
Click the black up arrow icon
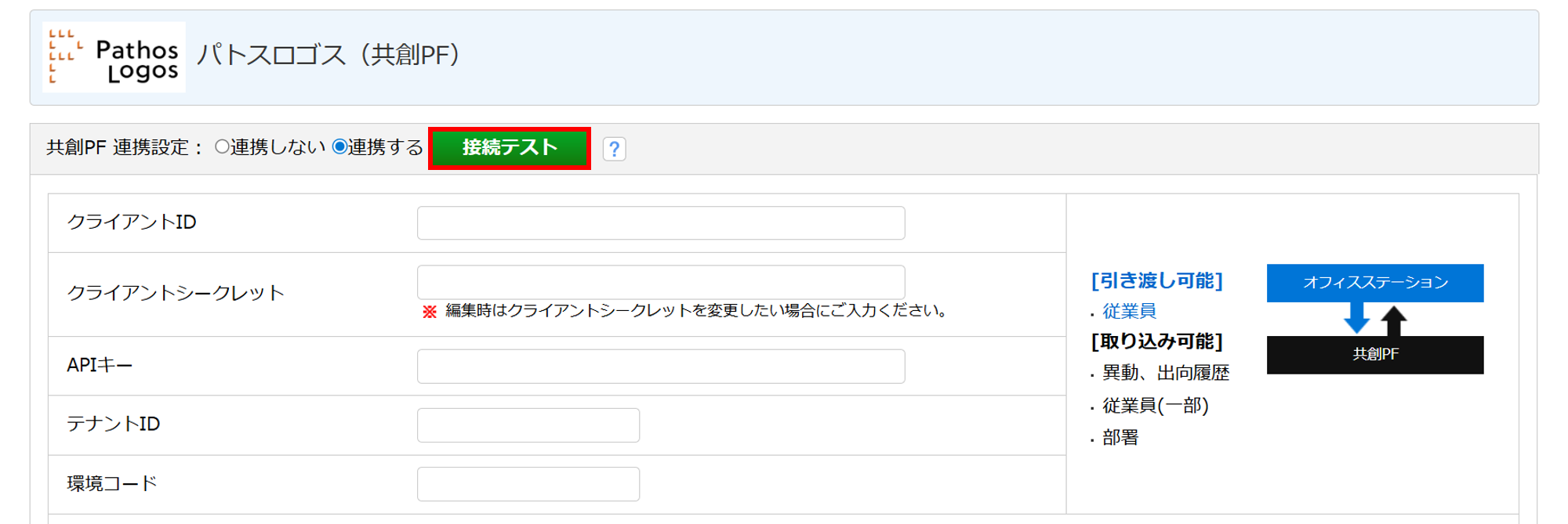point(1394,320)
